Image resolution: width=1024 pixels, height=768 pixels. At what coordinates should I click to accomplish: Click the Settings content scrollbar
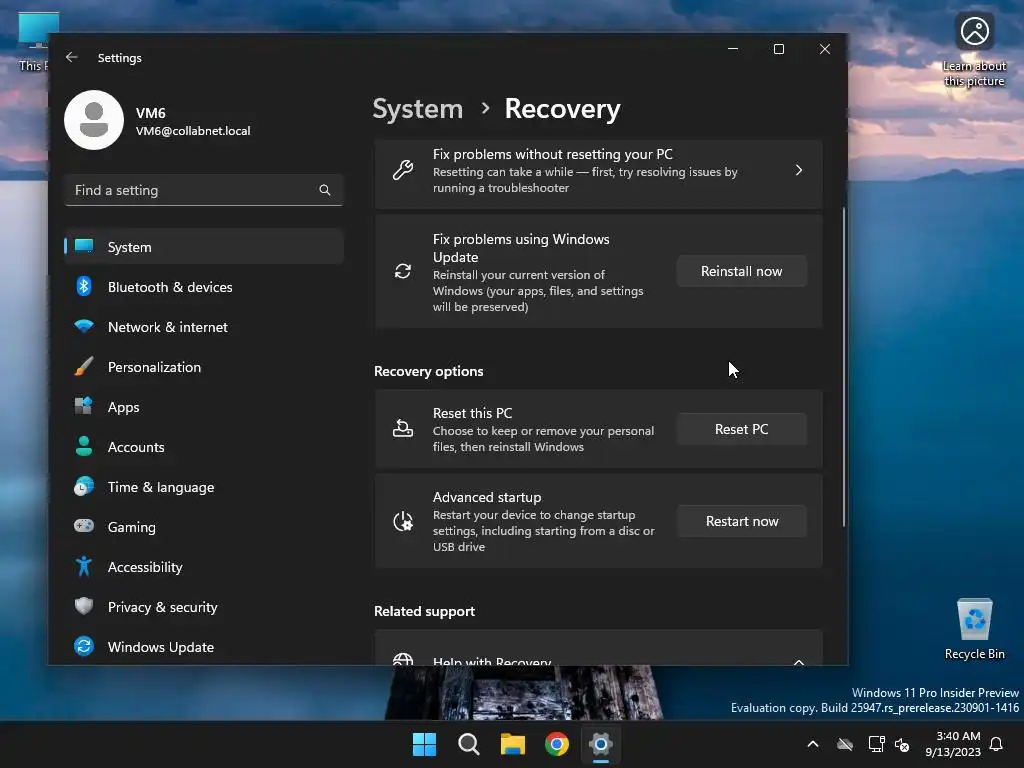point(844,367)
